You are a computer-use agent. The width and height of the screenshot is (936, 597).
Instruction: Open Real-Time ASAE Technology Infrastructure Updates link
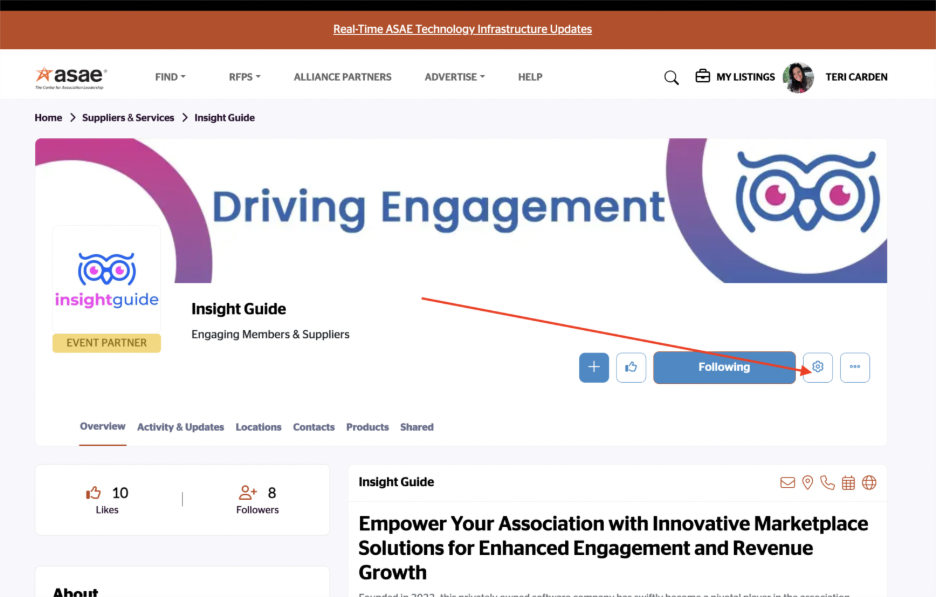click(462, 29)
